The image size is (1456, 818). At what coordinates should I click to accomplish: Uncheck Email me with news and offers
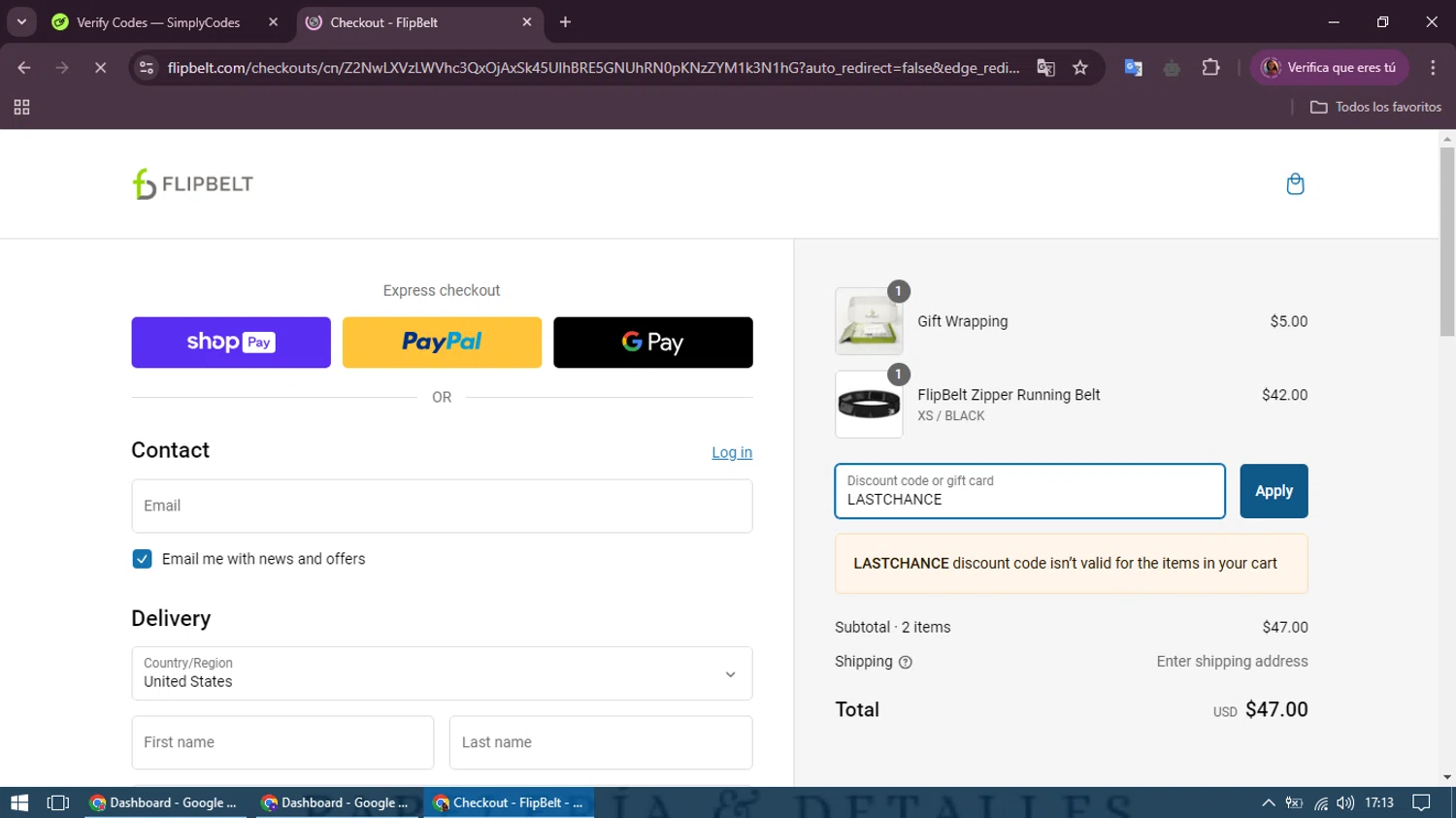pyautogui.click(x=142, y=559)
